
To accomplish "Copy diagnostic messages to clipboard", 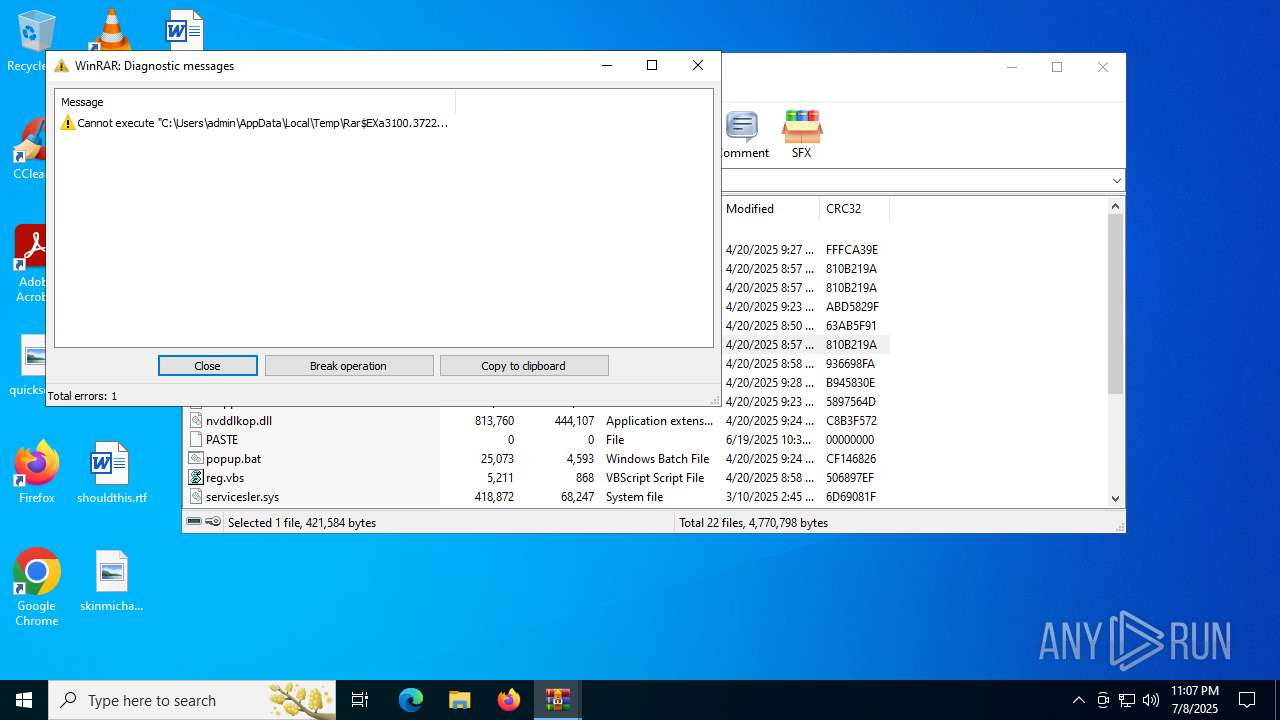I will [524, 366].
